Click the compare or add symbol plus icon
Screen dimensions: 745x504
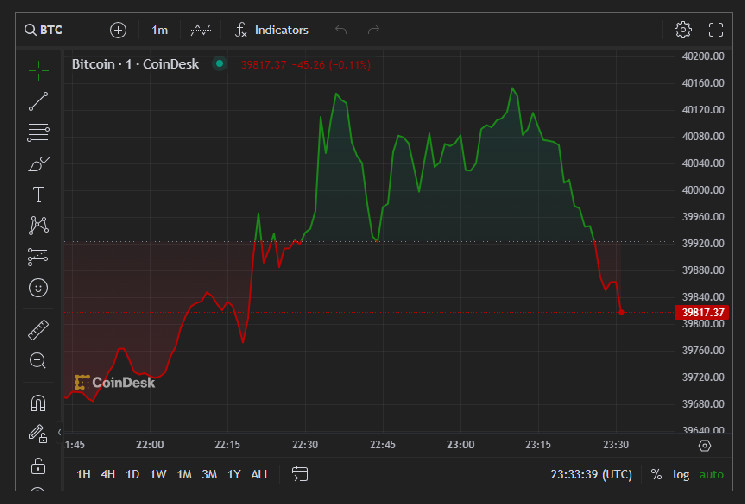118,30
